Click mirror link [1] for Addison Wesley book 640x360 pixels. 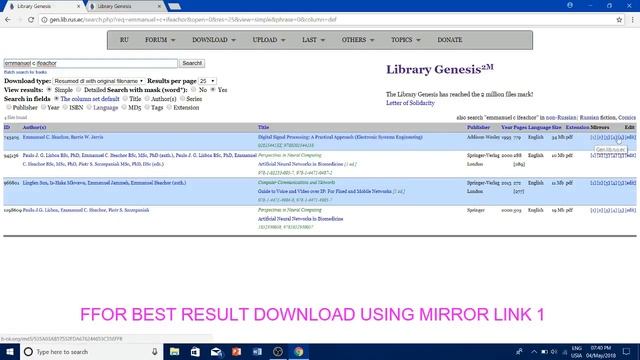coord(593,137)
